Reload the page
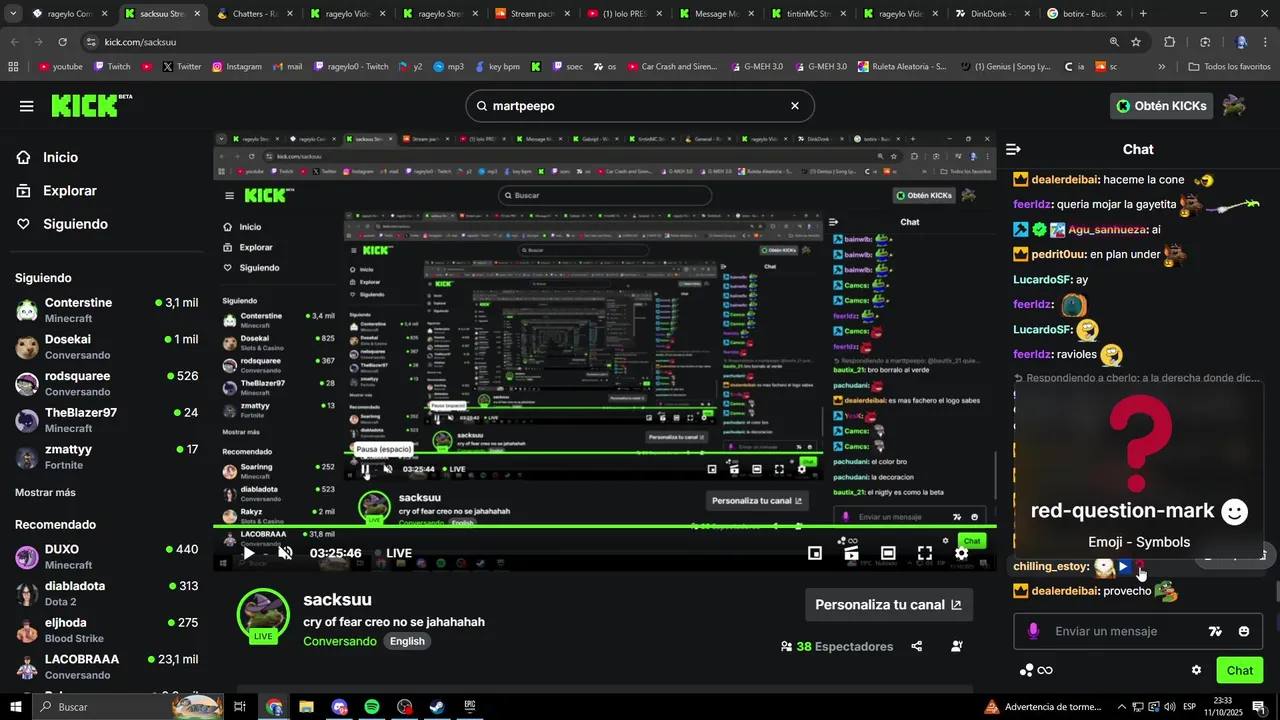The height and width of the screenshot is (720, 1280). (62, 42)
